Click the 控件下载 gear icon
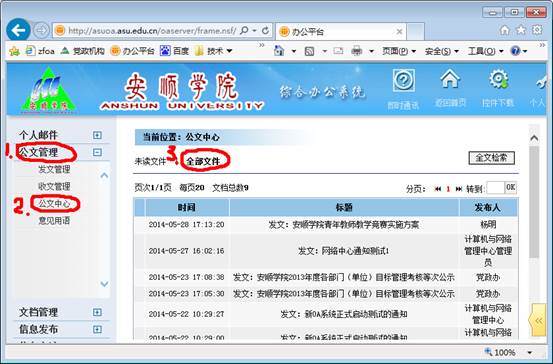Viewport: 553px width, 364px height. (498, 79)
